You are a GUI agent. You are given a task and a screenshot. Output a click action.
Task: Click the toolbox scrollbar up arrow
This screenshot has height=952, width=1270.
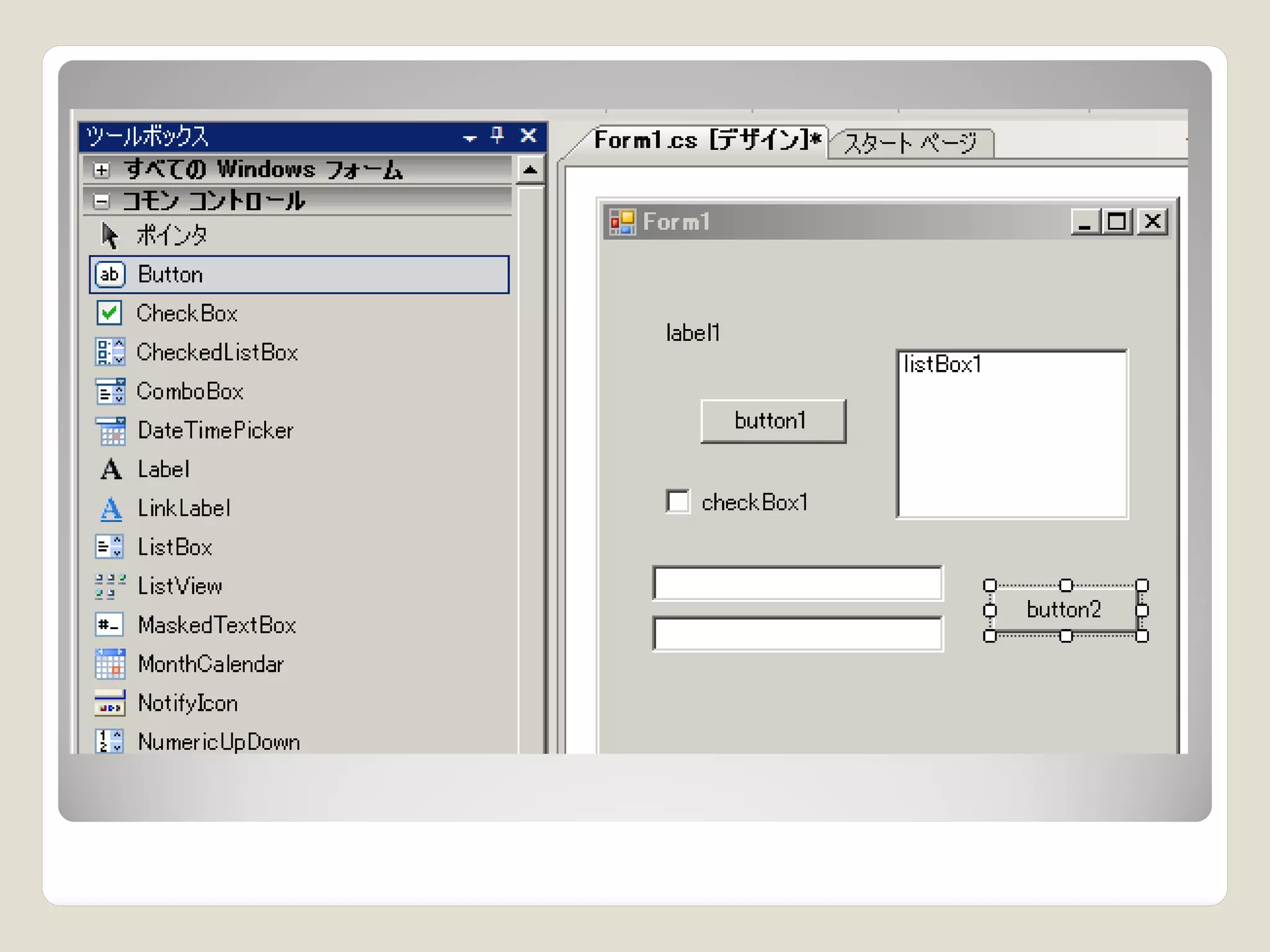(x=530, y=170)
